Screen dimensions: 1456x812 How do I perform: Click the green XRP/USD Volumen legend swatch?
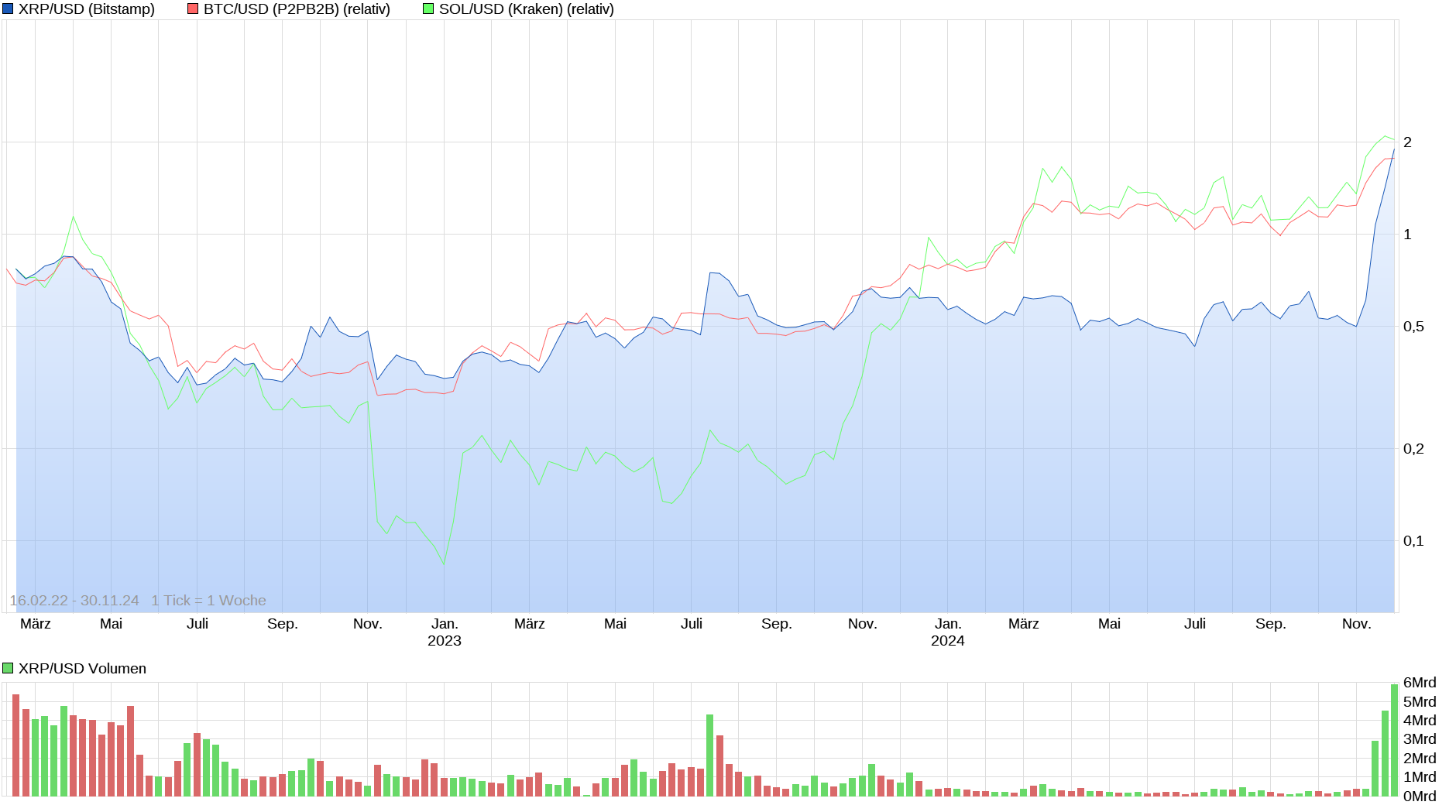click(8, 668)
